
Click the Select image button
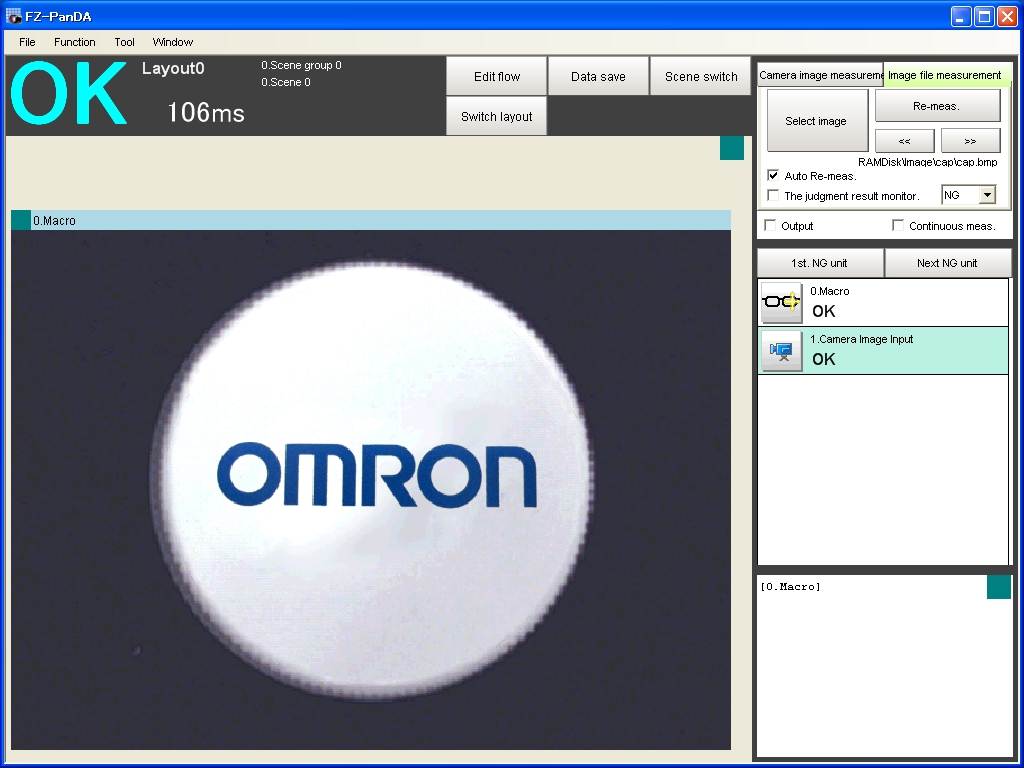817,121
